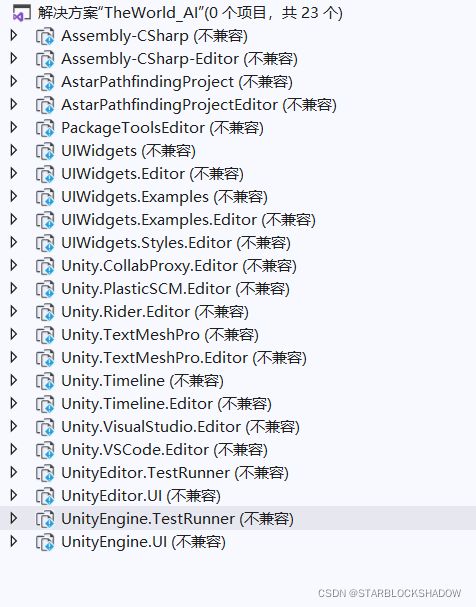Expand the PackageToolsEditor project node
Image resolution: width=476 pixels, height=607 pixels.
coord(14,127)
